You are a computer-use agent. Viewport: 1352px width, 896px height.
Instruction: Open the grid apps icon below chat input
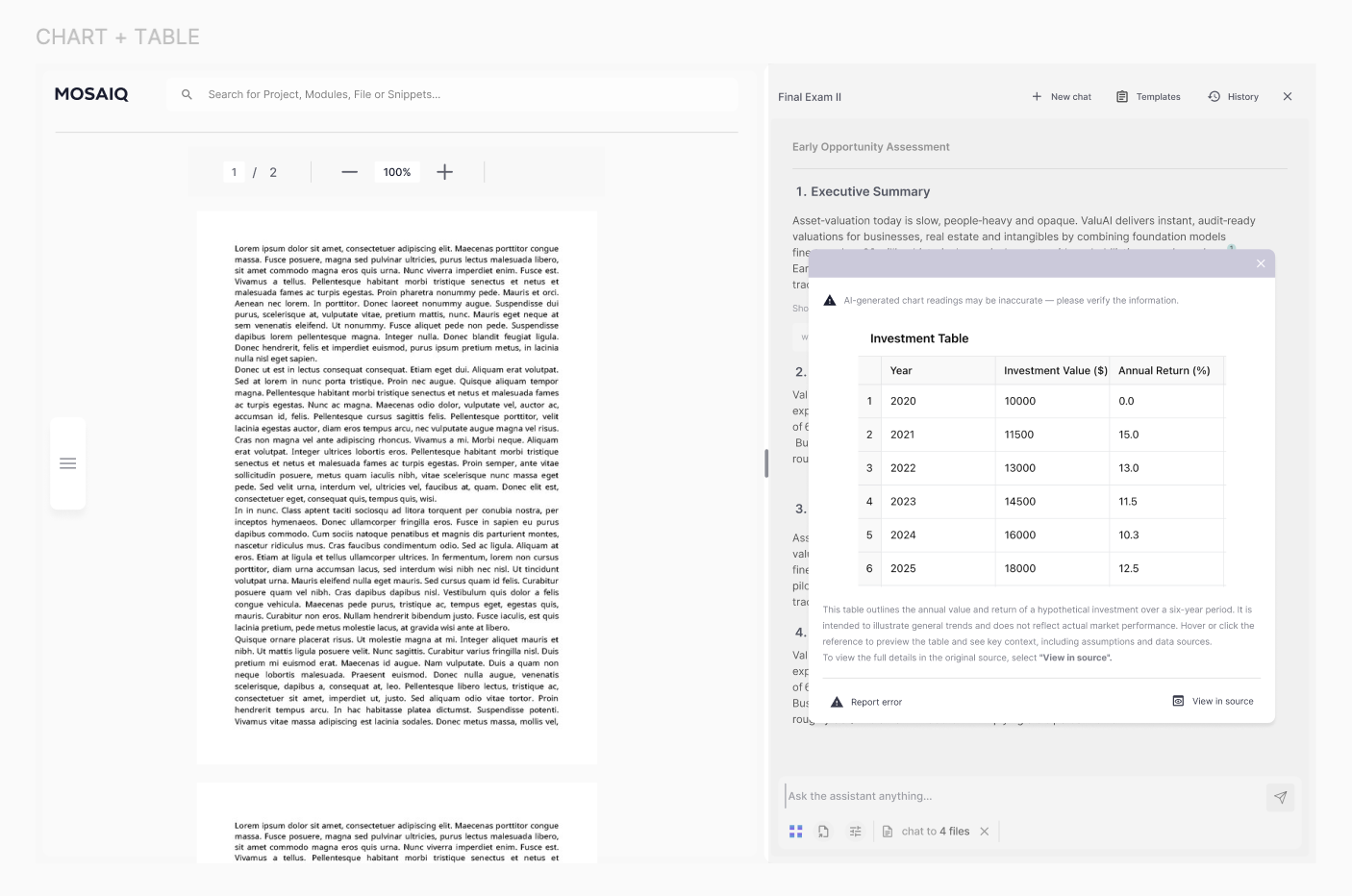click(795, 832)
